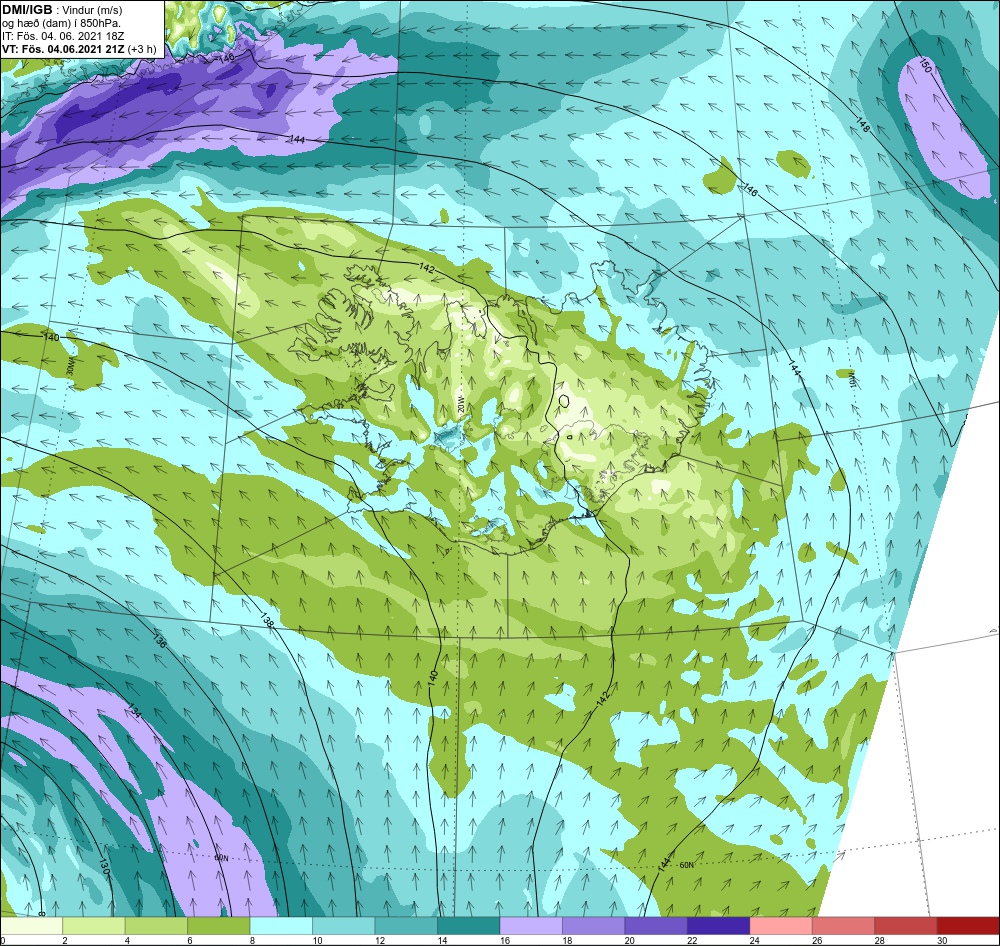This screenshot has height=946, width=1000.
Task: Click legend tick label 6
Action: coord(189,940)
